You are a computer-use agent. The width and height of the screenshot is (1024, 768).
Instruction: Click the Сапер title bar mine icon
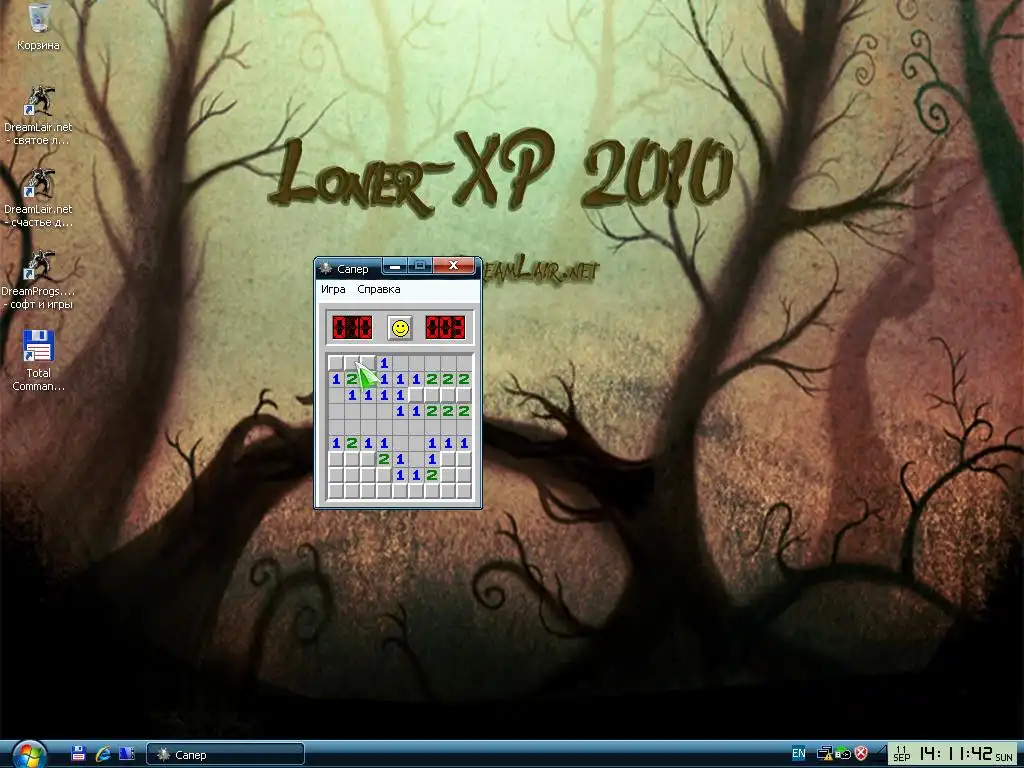[x=325, y=268]
